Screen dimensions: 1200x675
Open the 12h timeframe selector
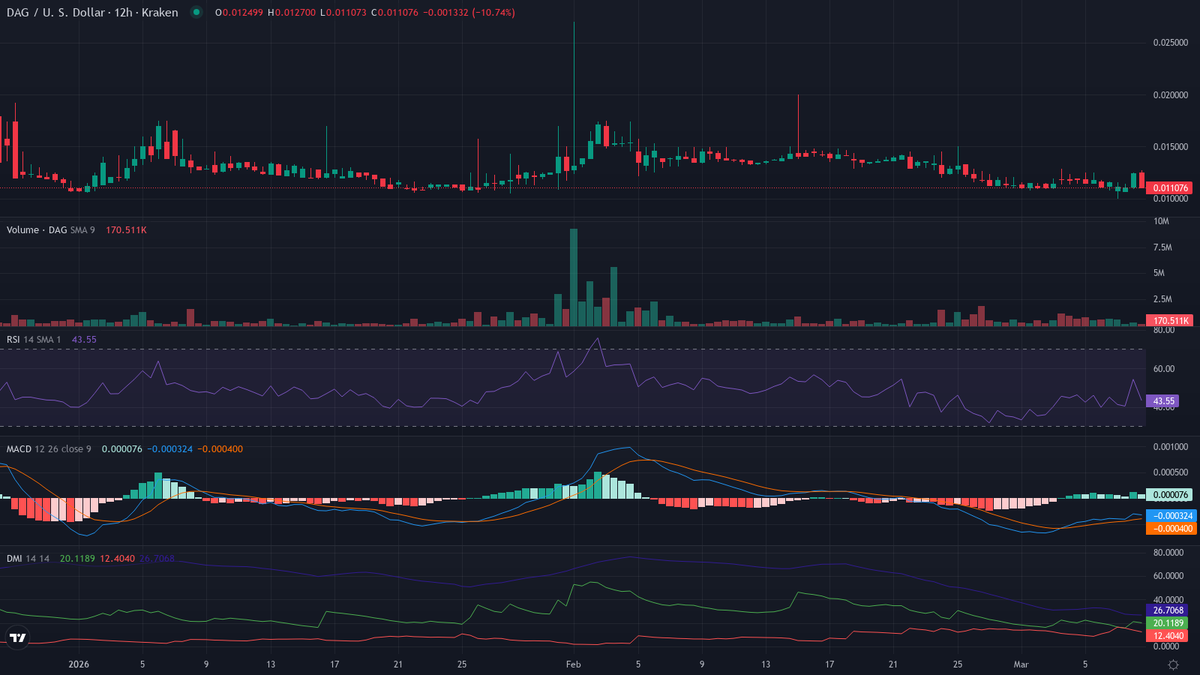[x=122, y=13]
